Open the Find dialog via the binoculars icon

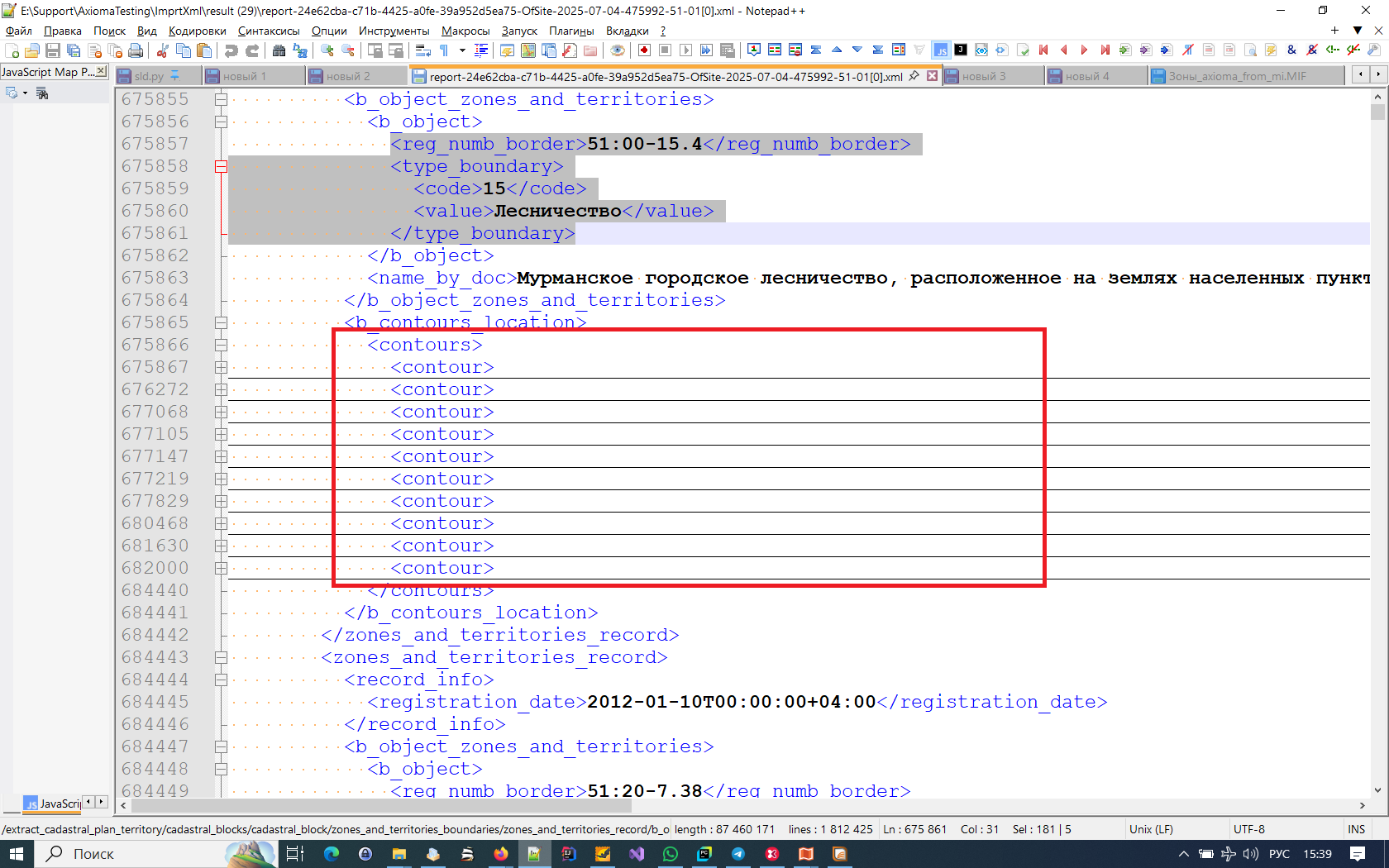(278, 50)
